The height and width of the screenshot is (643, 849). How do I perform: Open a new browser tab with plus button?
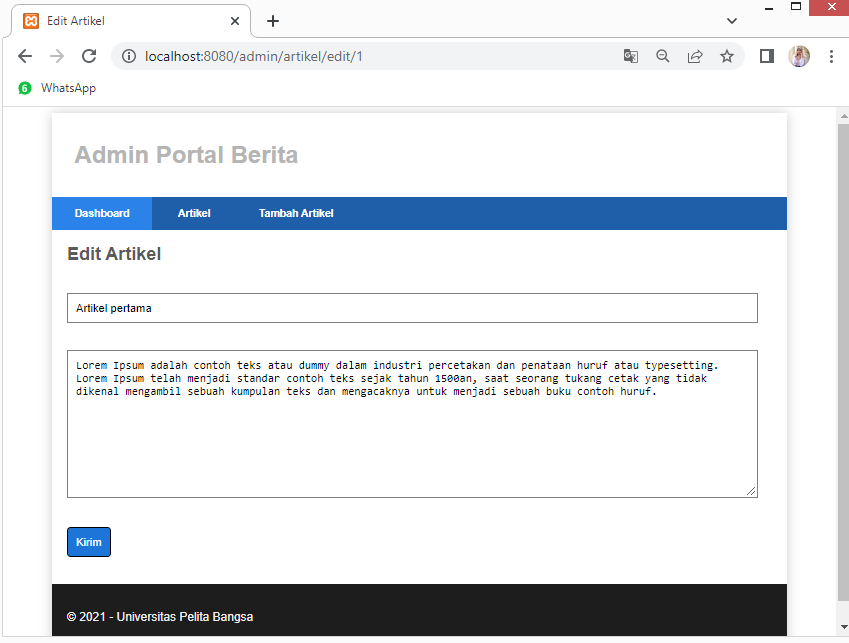[x=274, y=20]
